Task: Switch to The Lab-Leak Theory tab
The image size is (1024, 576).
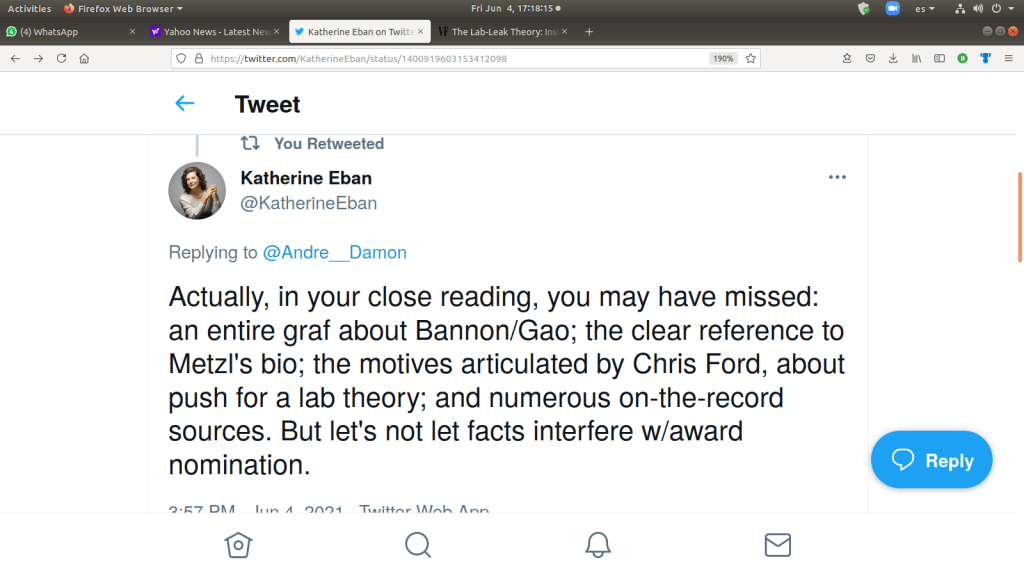Action: coord(498,32)
